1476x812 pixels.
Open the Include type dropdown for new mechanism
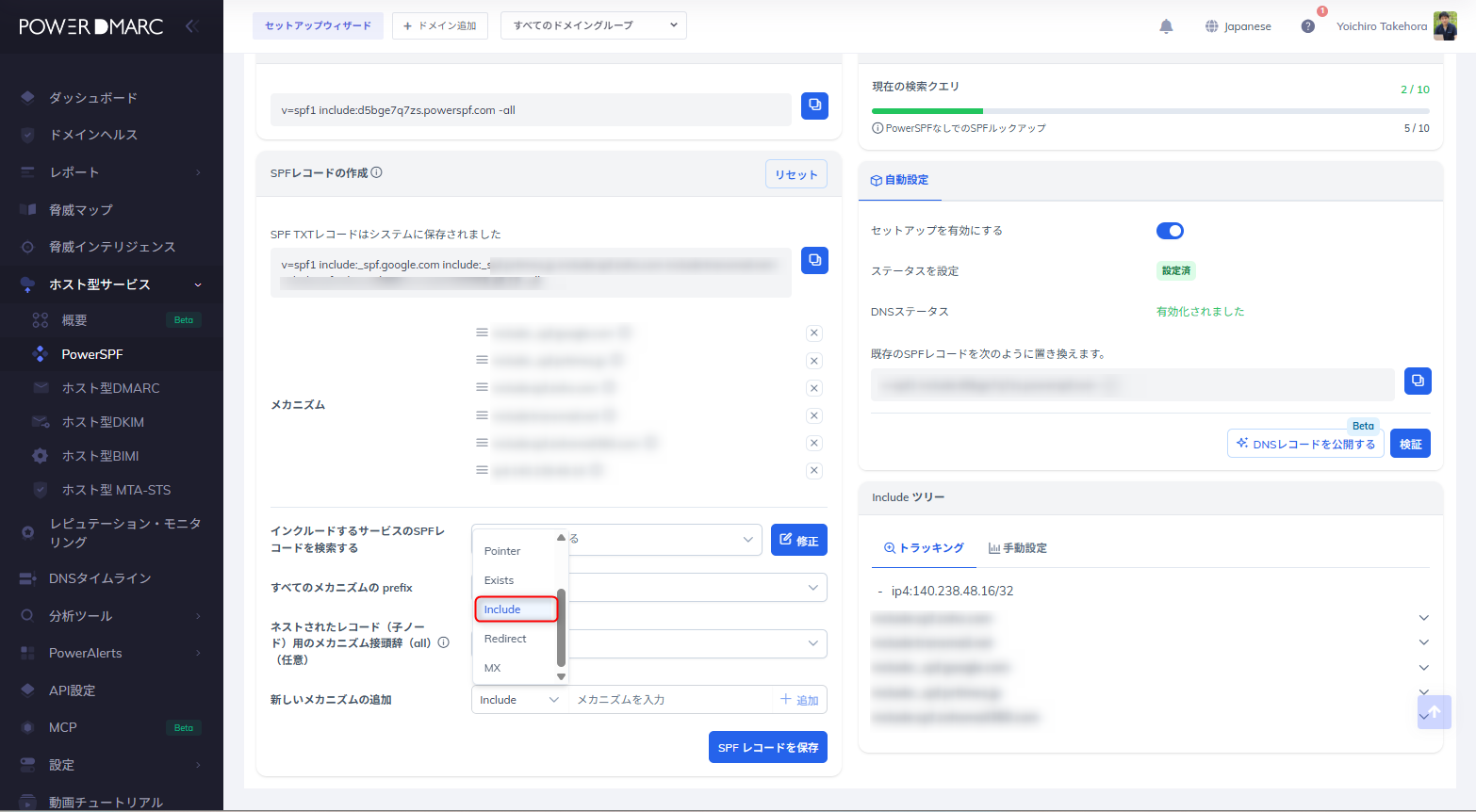(519, 700)
